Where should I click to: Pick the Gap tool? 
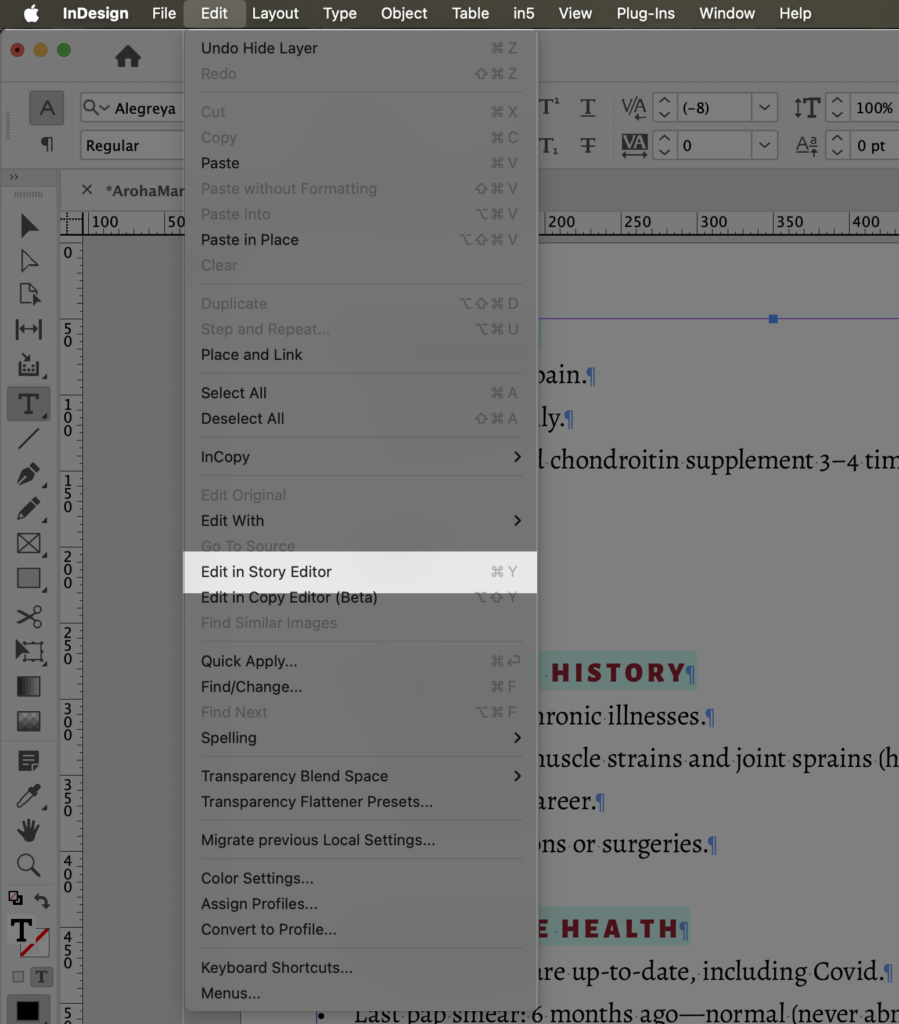pos(29,329)
